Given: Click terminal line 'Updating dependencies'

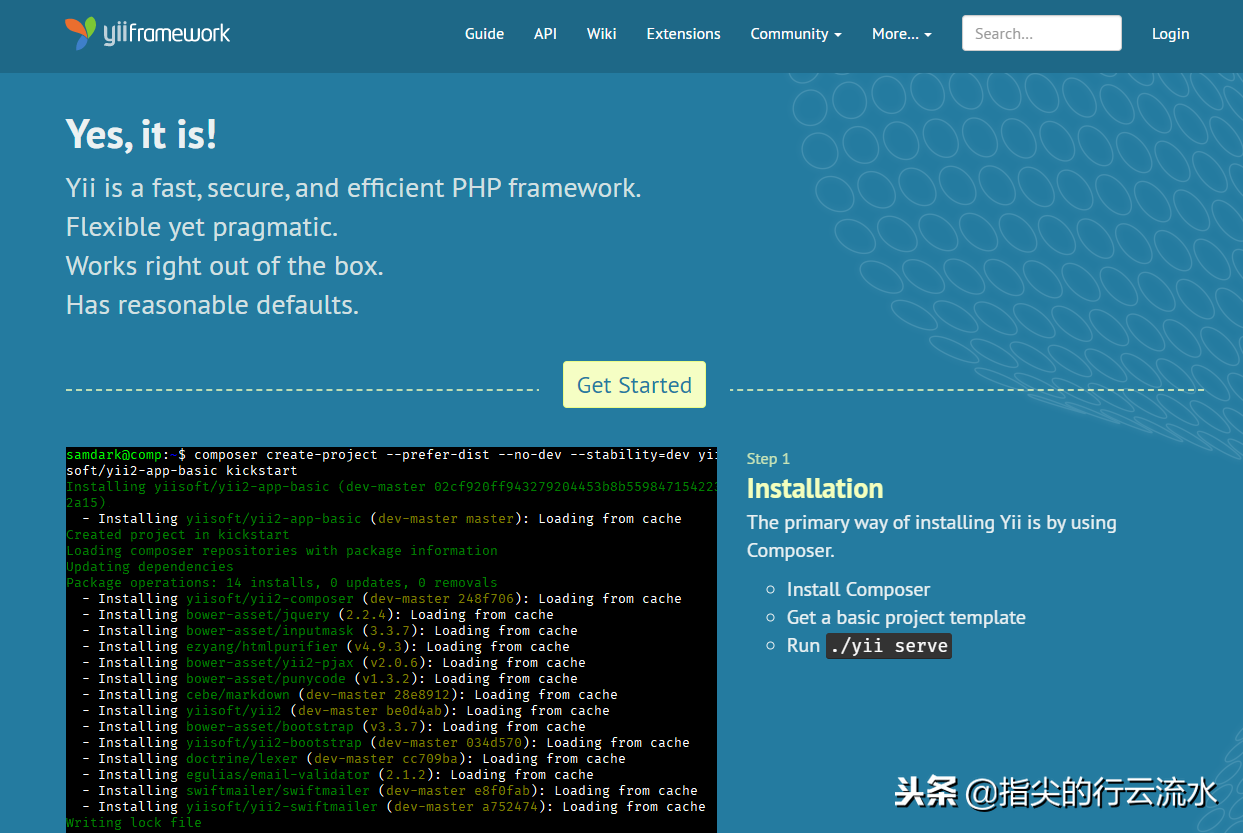Looking at the screenshot, I should click(x=150, y=566).
